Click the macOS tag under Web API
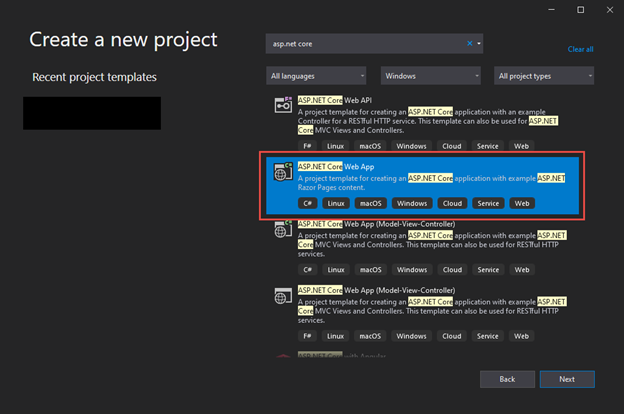624x414 pixels. 370,146
